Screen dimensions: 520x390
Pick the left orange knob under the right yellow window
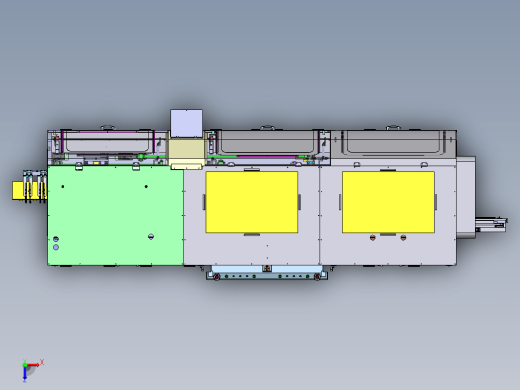[x=373, y=237]
